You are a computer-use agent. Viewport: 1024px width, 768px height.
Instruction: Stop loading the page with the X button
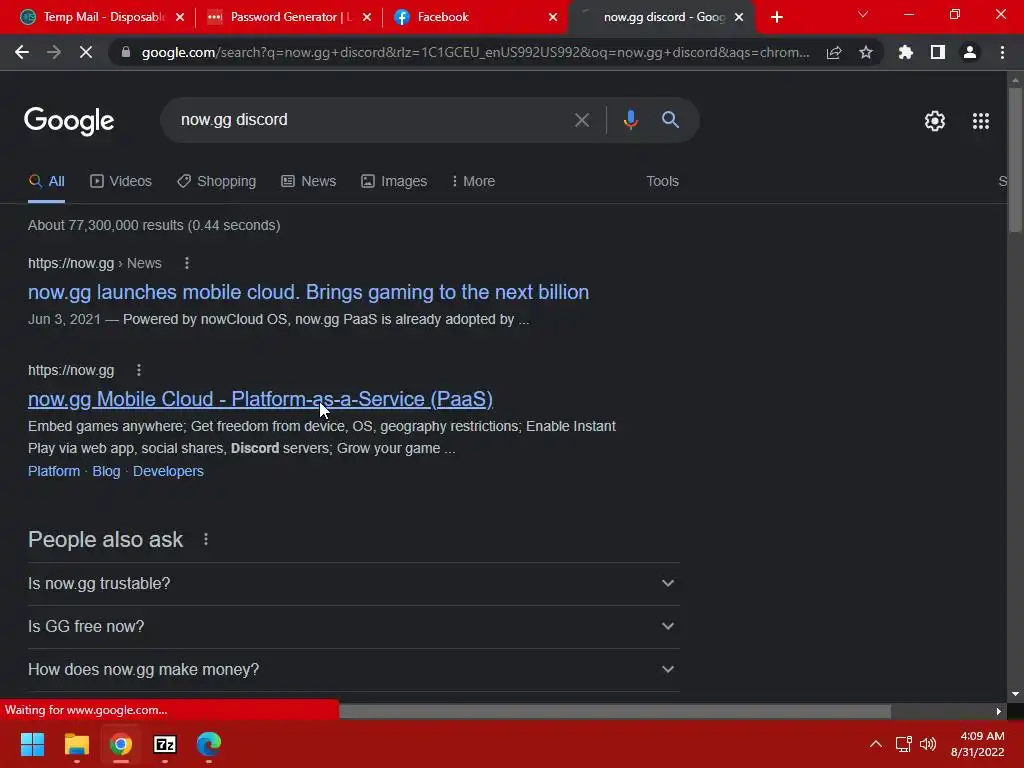[86, 52]
